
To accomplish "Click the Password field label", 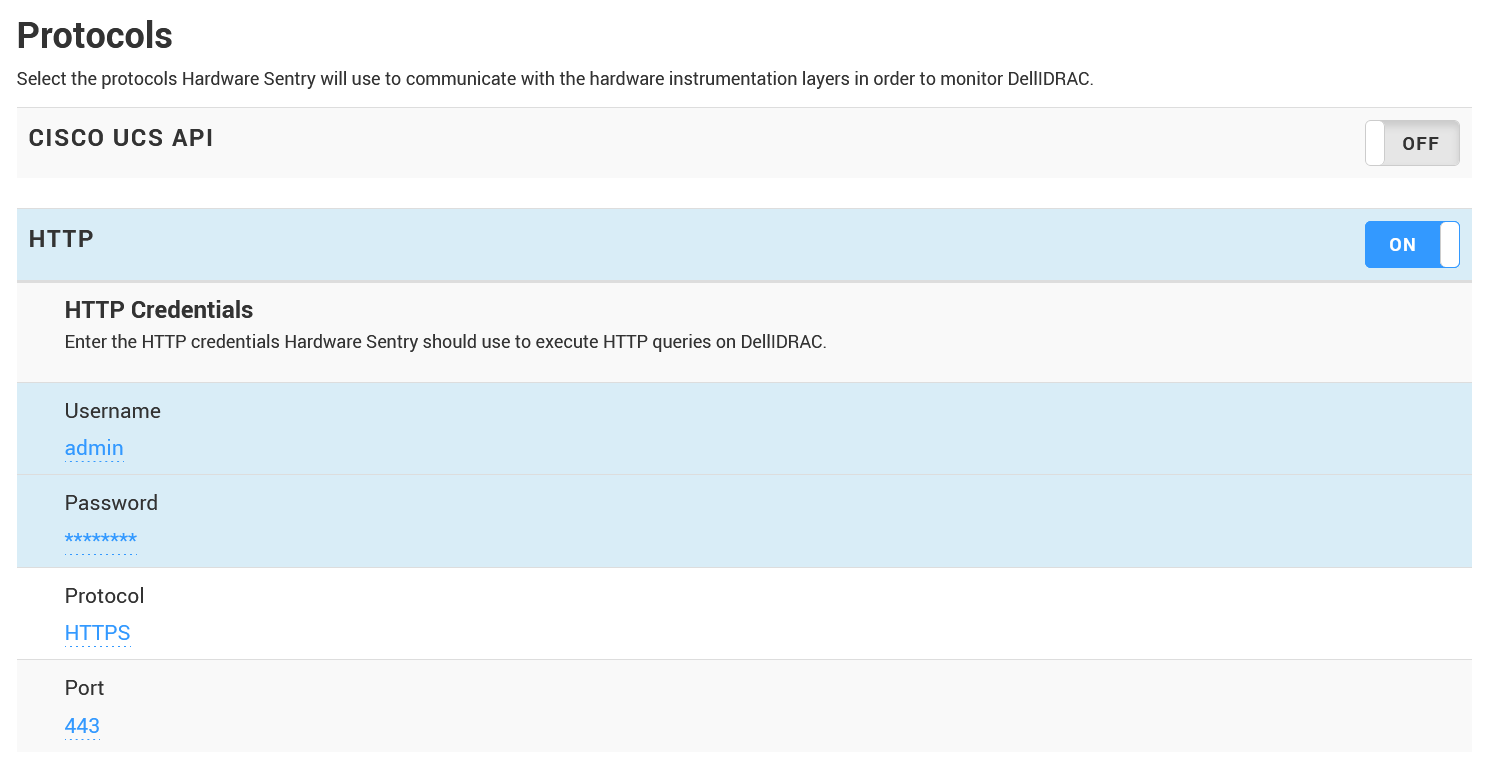I will [x=111, y=503].
